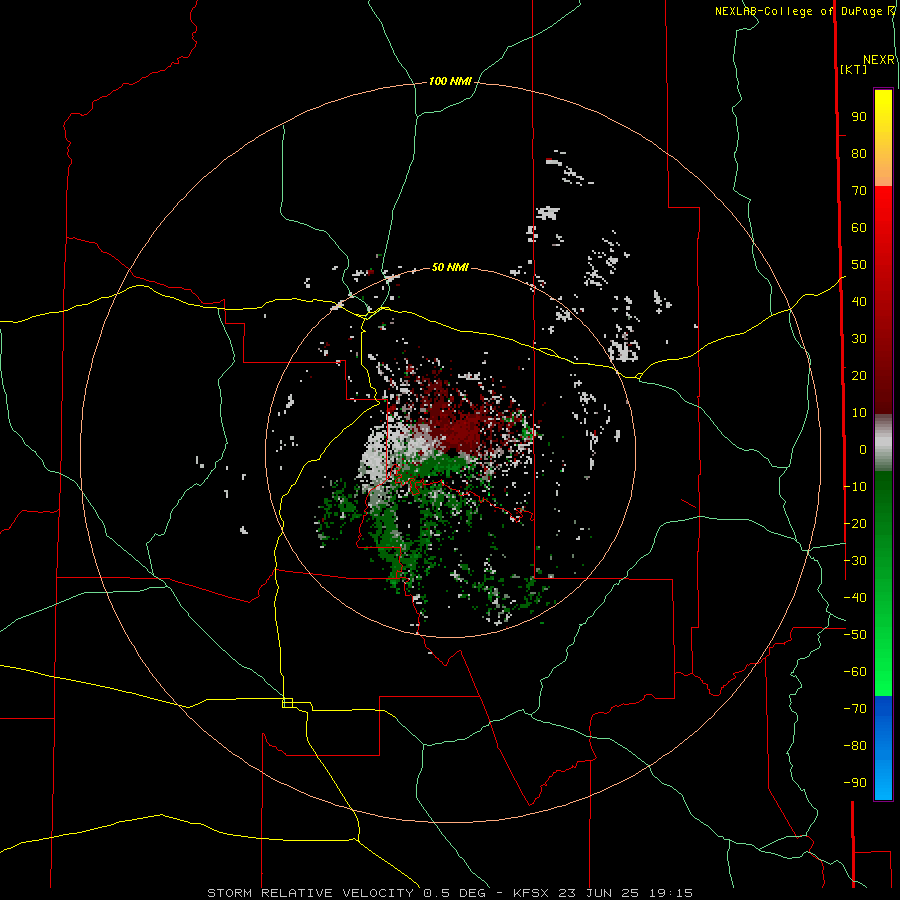900x900 pixels.
Task: Select the 60 knot scale value
Action: tap(859, 228)
